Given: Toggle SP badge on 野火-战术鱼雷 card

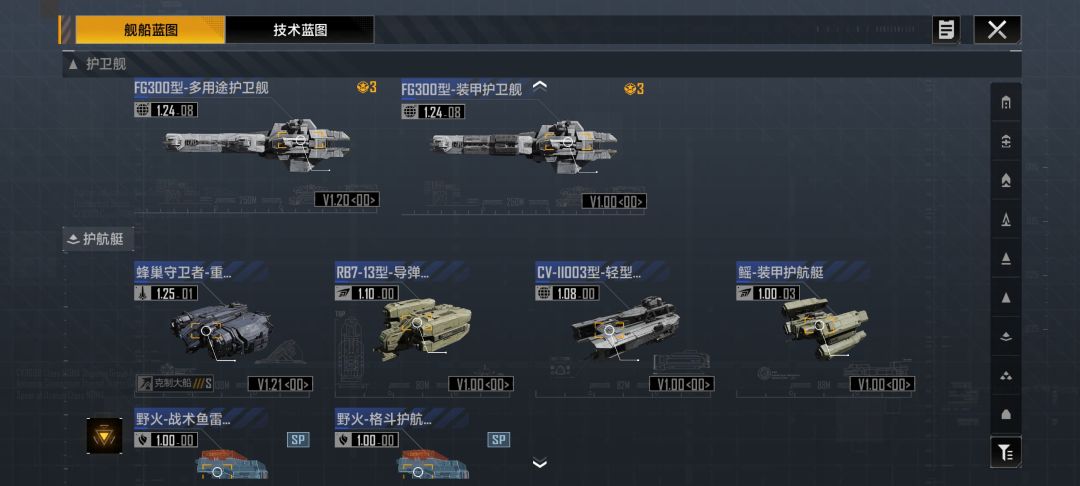Looking at the screenshot, I should [298, 440].
